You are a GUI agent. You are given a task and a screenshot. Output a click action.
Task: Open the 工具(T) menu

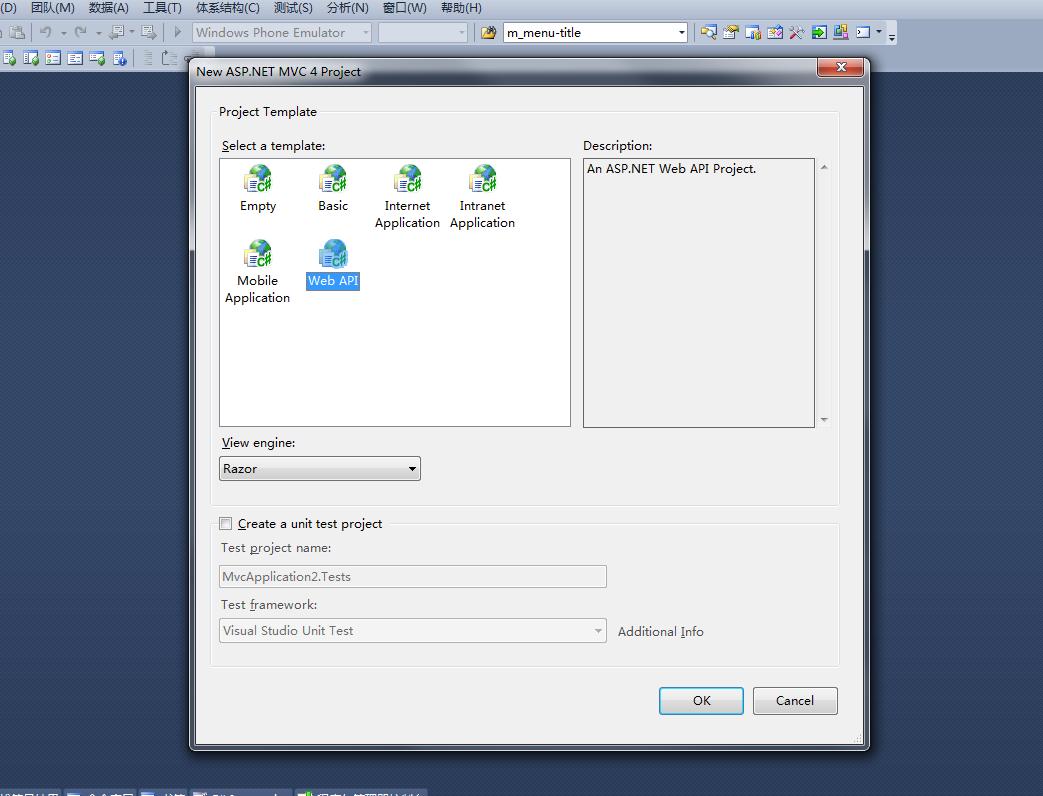coord(162,8)
